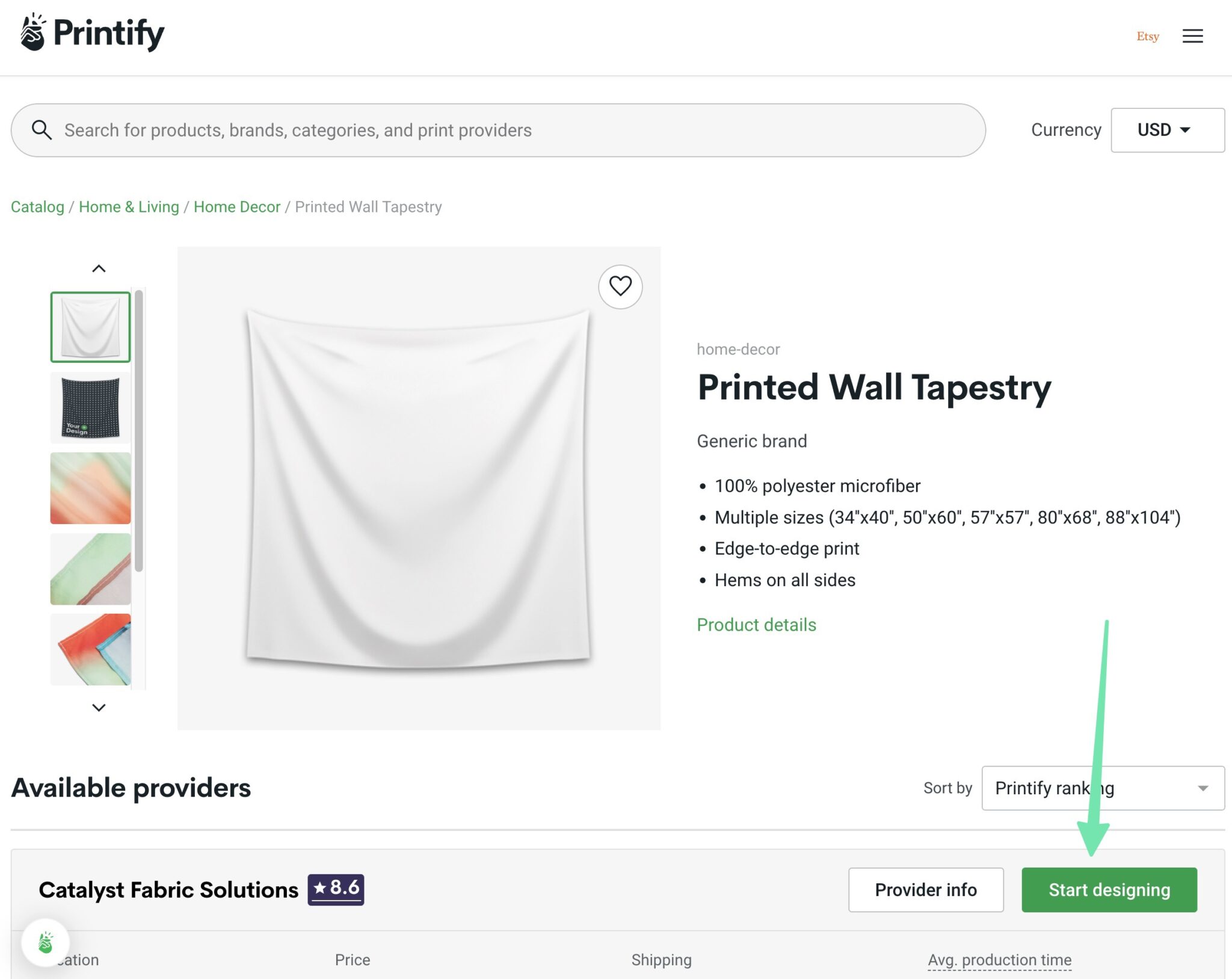Navigate to the Catalog breadcrumb
The image size is (1232, 979).
pos(37,206)
